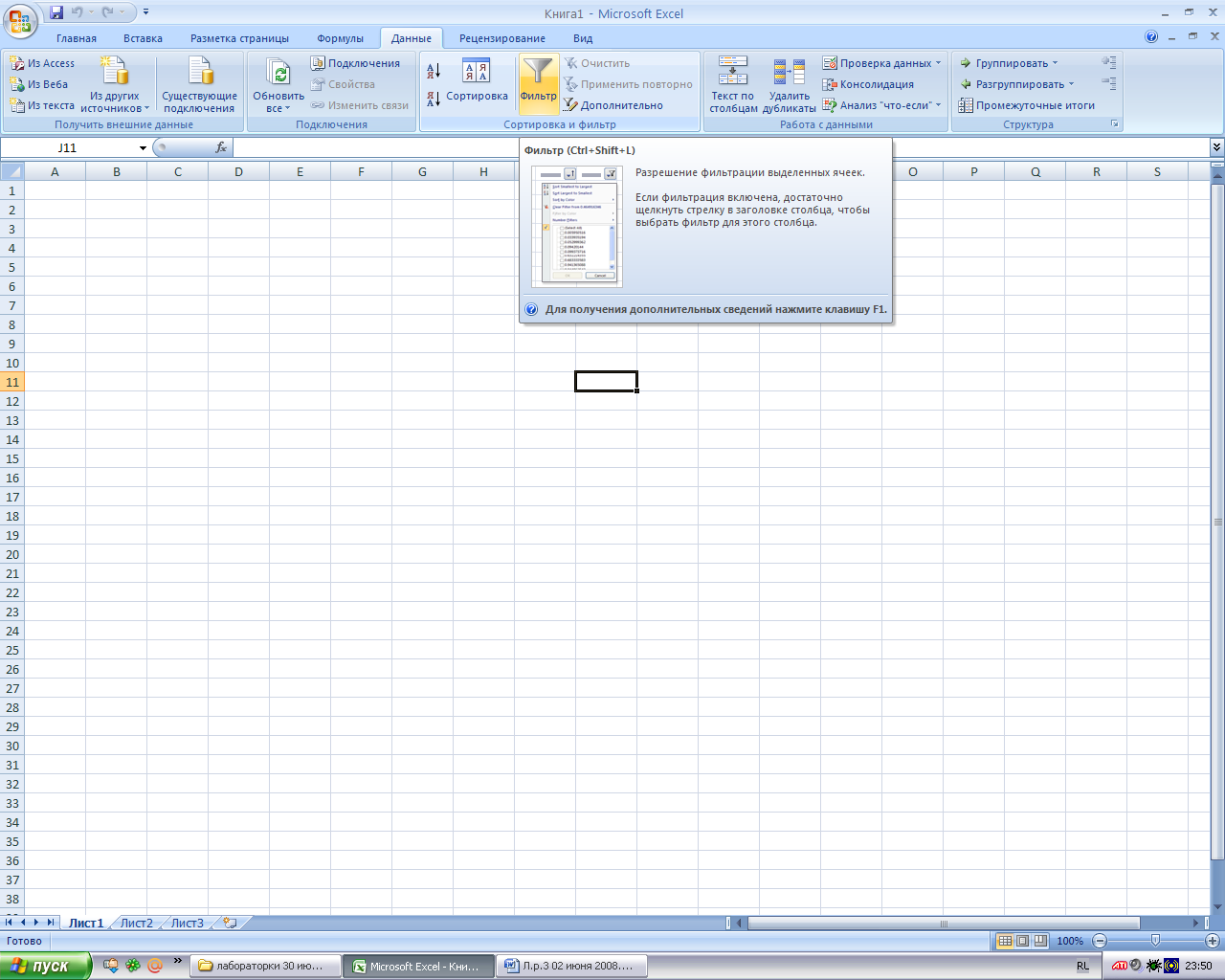
Task: Click the row 20 header
Action: click(x=12, y=554)
